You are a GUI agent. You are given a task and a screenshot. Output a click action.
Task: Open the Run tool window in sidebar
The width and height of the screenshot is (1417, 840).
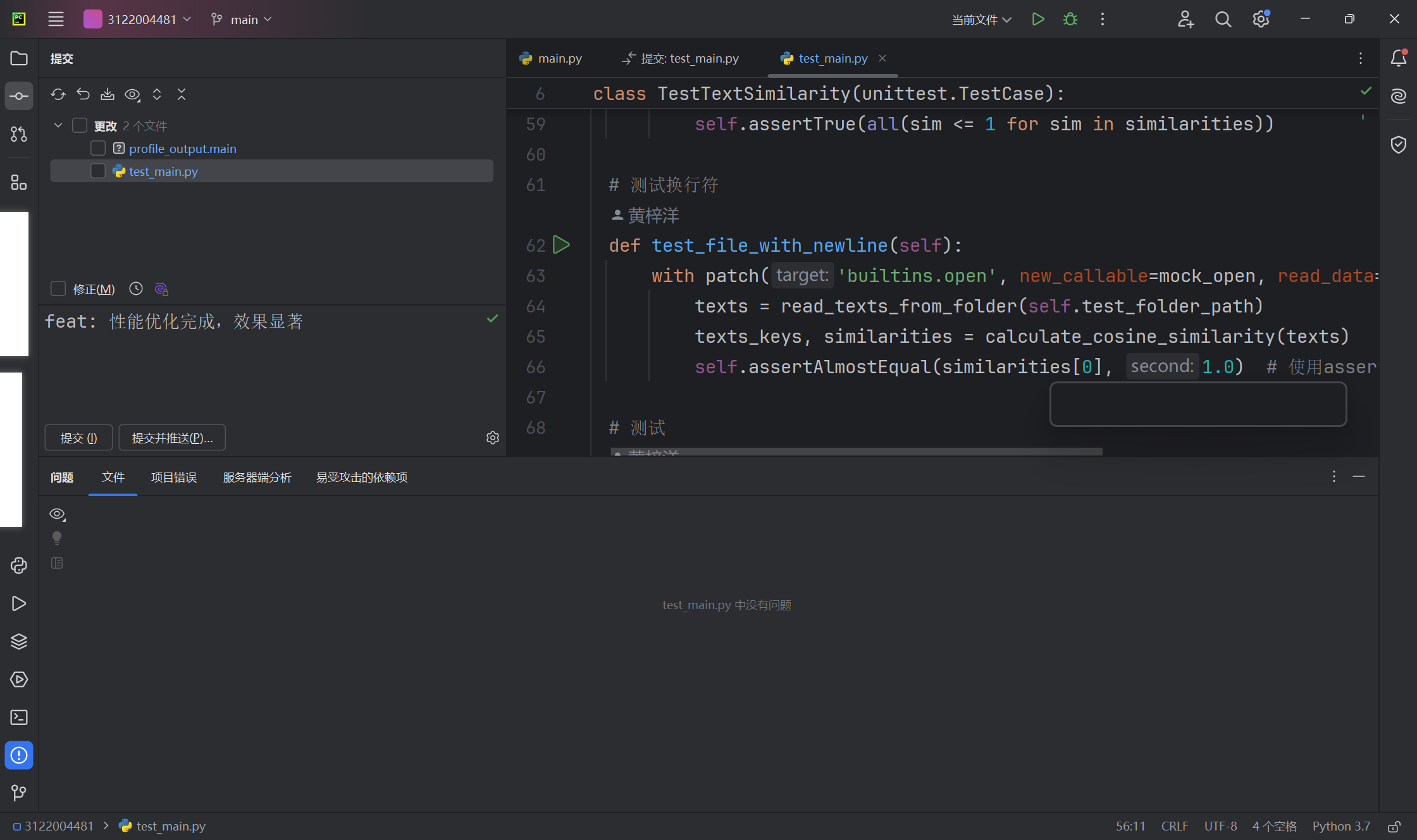(19, 603)
